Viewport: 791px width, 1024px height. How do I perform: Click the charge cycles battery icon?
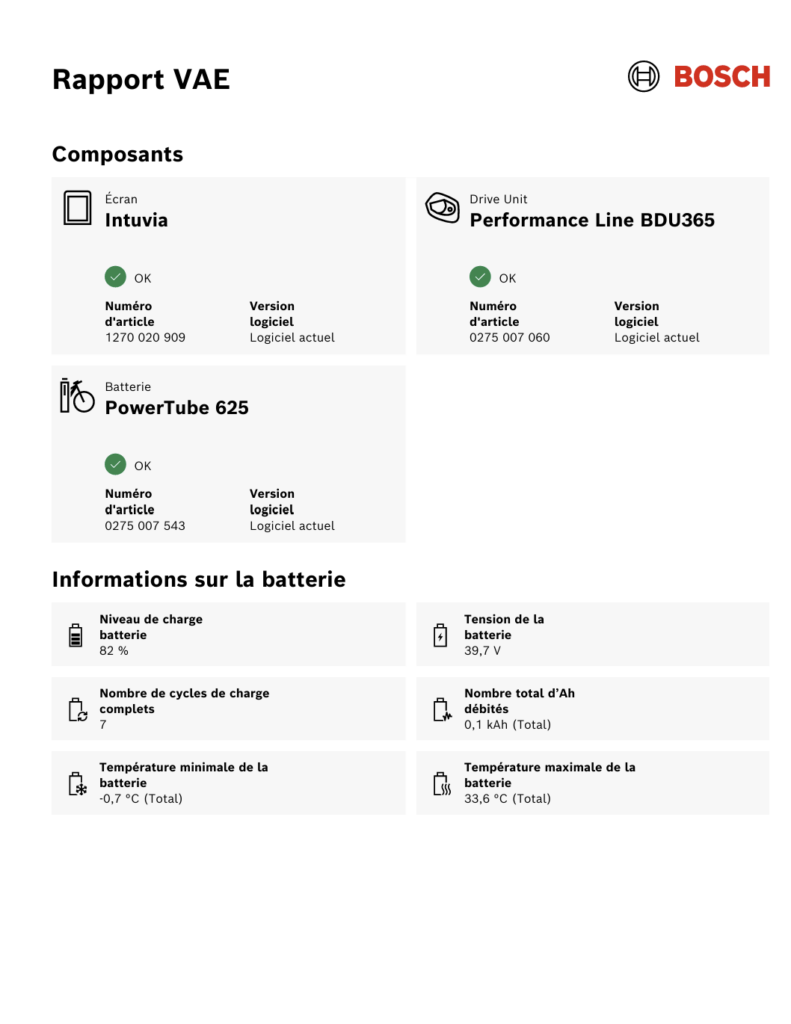coord(76,709)
